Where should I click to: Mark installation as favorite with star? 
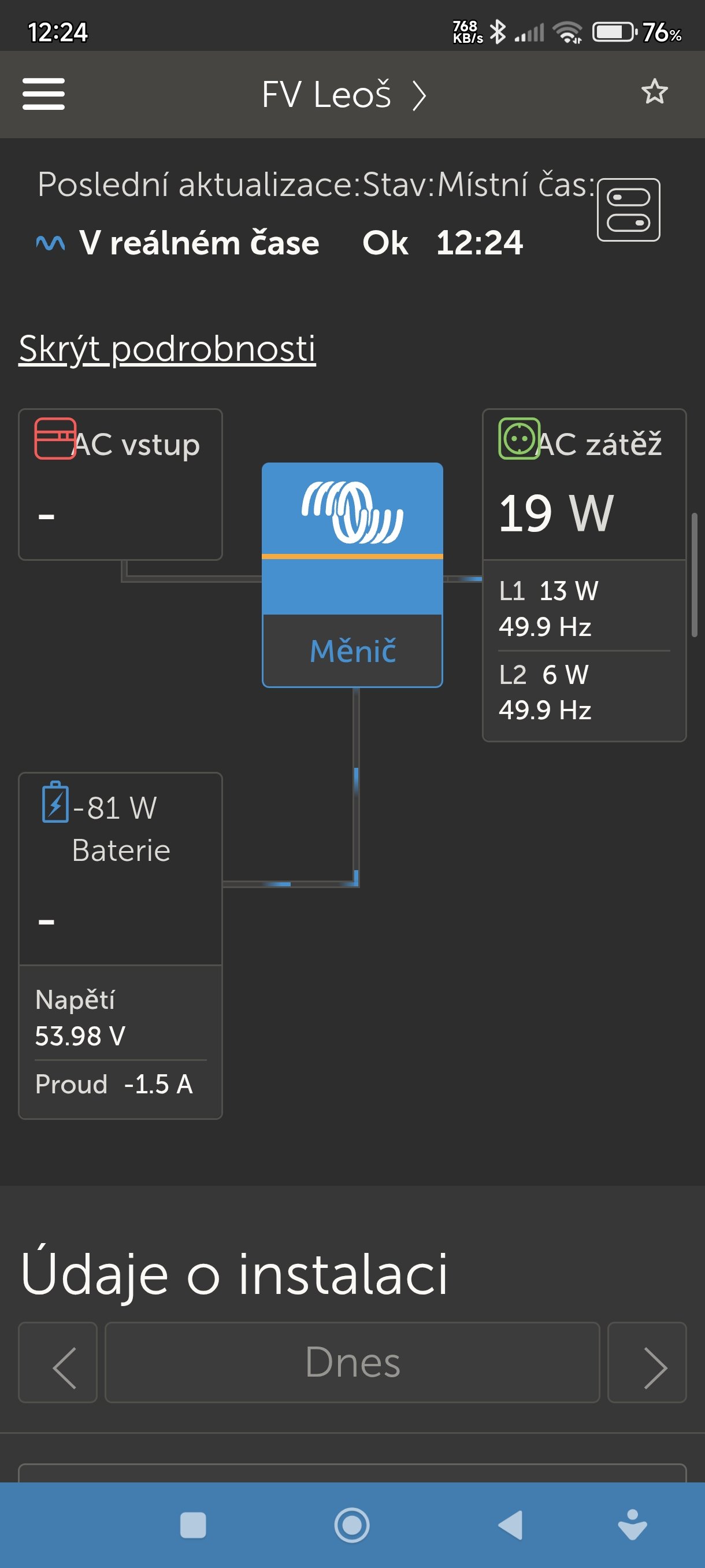click(654, 92)
